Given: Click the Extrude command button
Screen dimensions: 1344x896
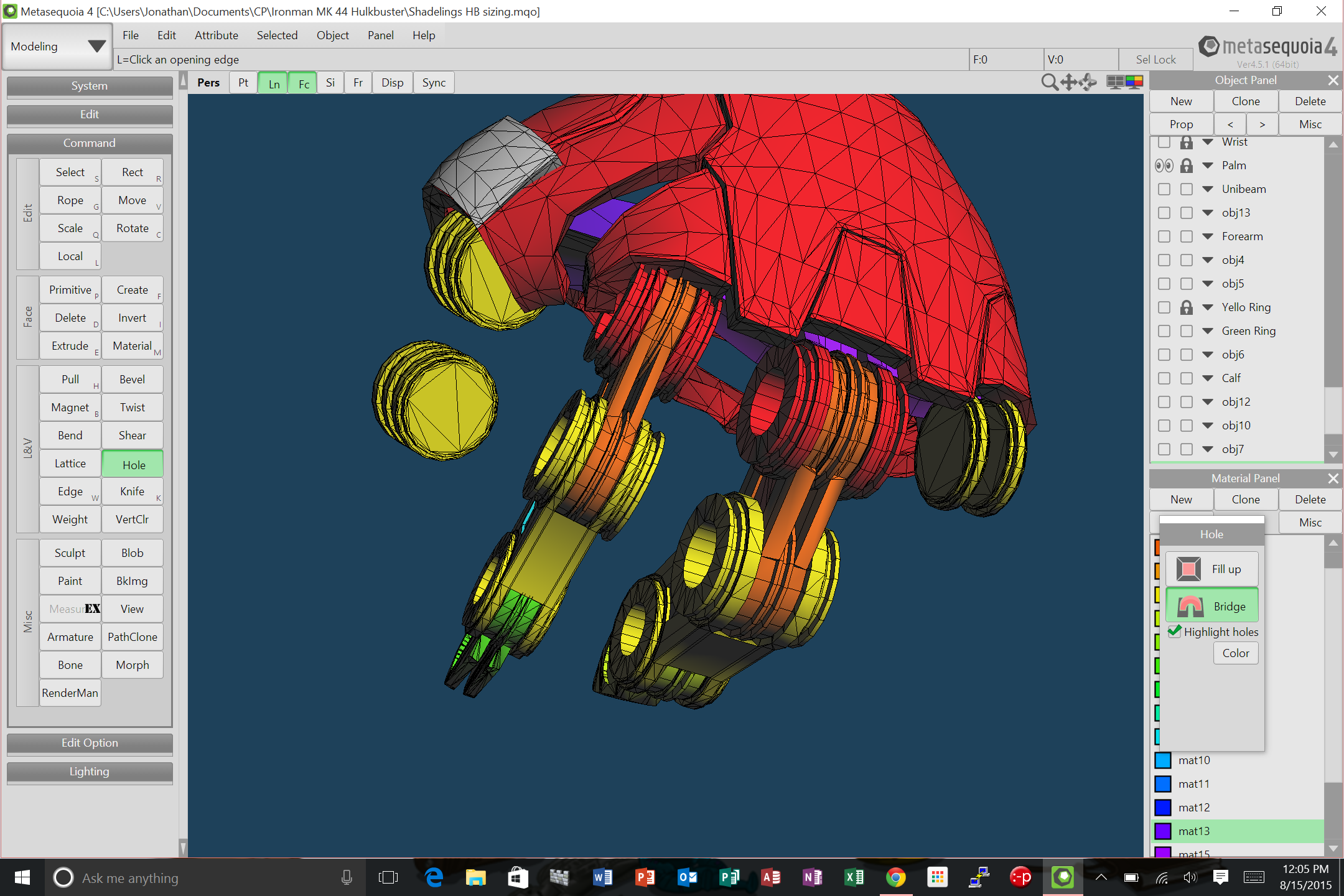Looking at the screenshot, I should point(70,346).
